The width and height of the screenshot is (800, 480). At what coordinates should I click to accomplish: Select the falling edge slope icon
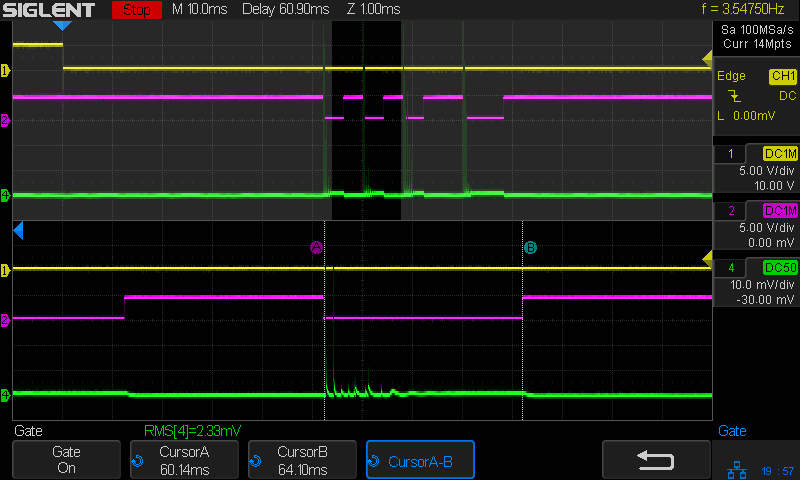coord(735,96)
